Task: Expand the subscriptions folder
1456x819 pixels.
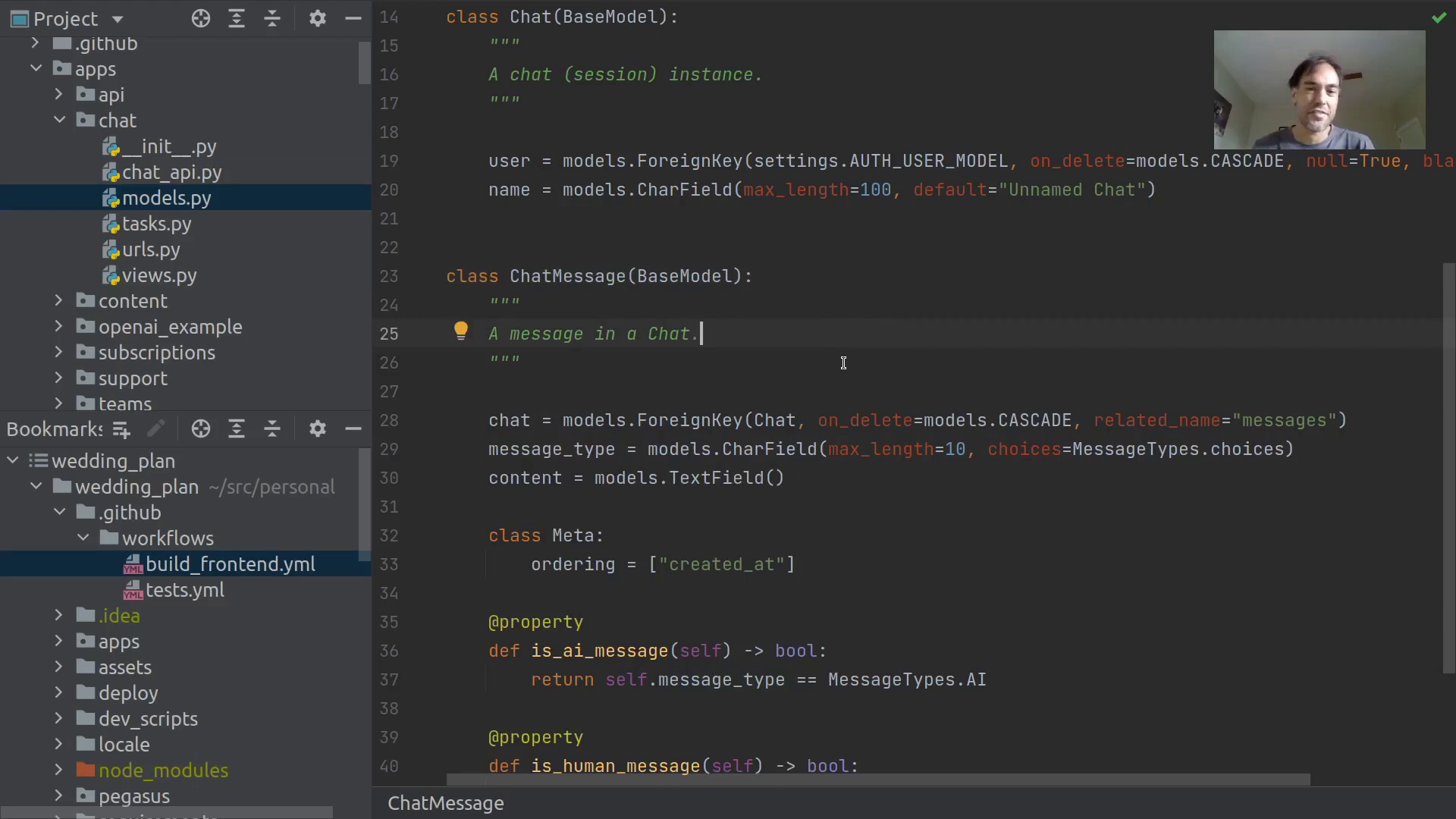Action: 58,353
